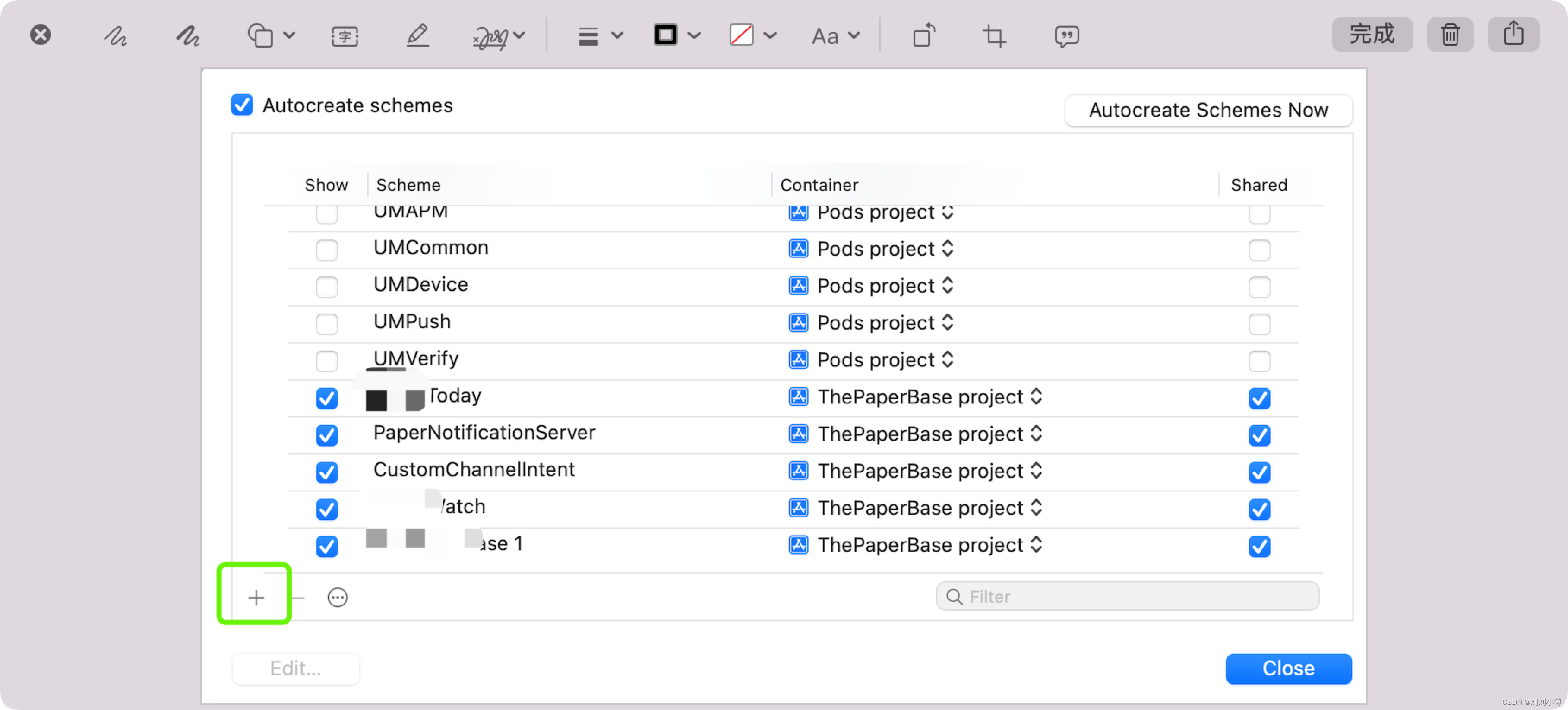
Task: Click the trash delete icon
Action: [1450, 35]
